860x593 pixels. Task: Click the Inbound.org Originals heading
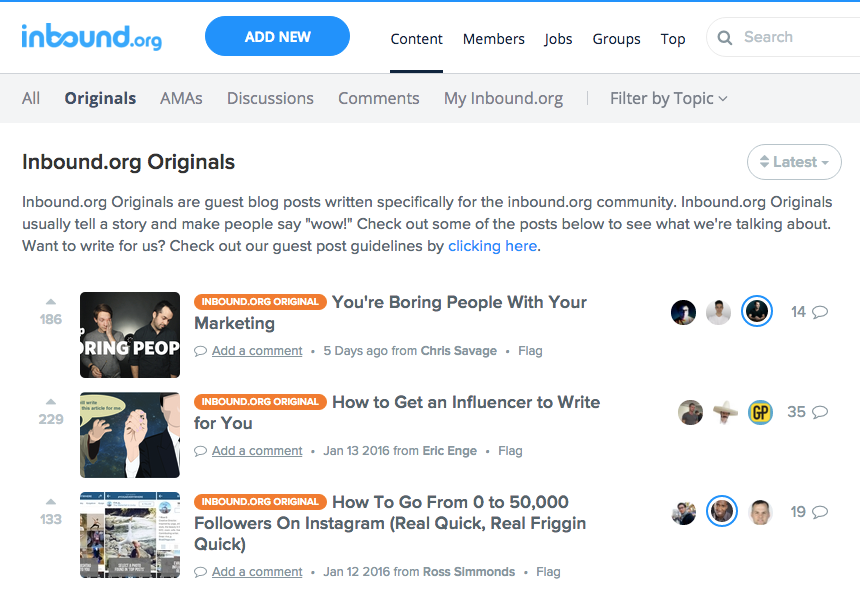click(x=128, y=162)
